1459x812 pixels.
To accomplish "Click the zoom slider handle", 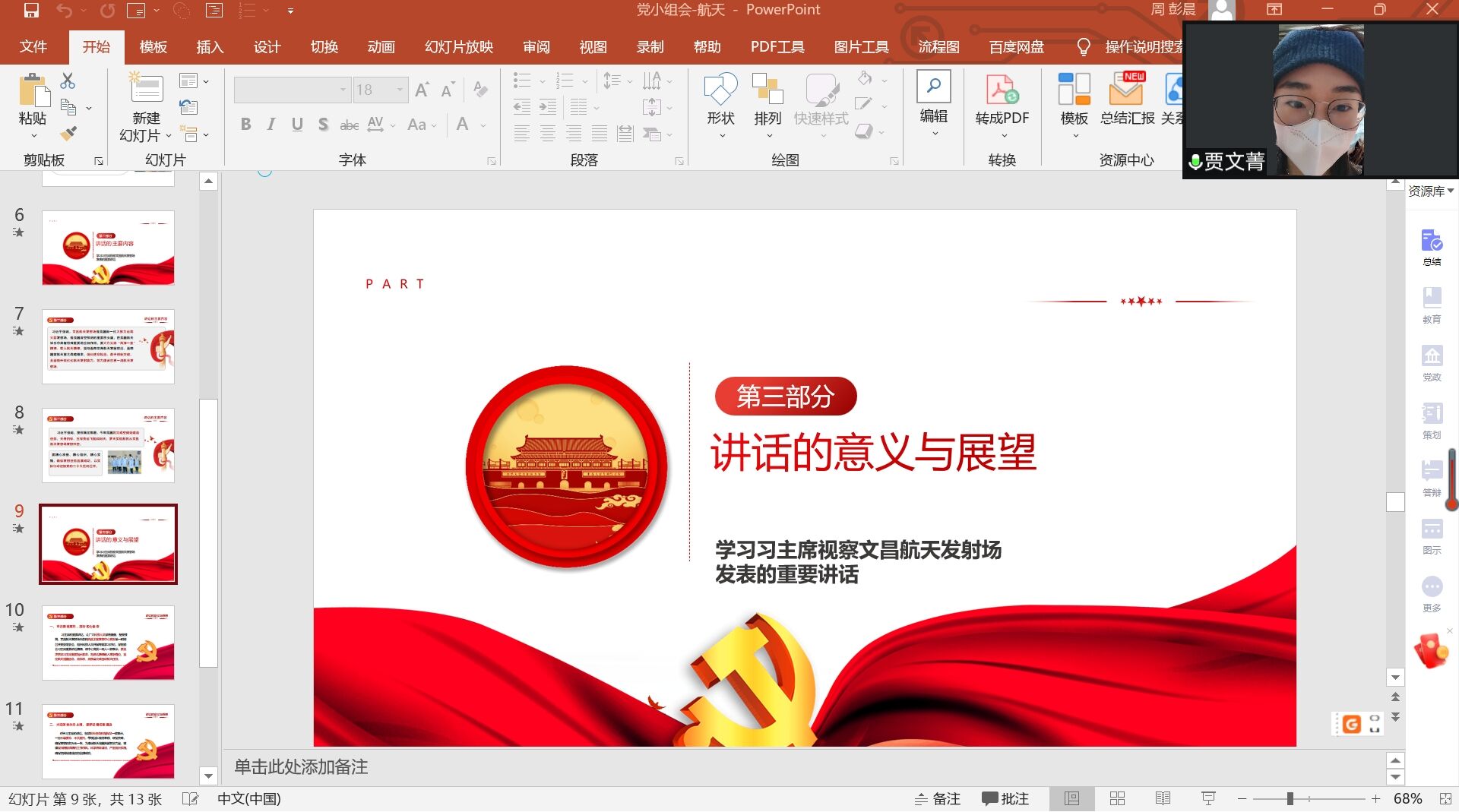I will pos(1290,798).
